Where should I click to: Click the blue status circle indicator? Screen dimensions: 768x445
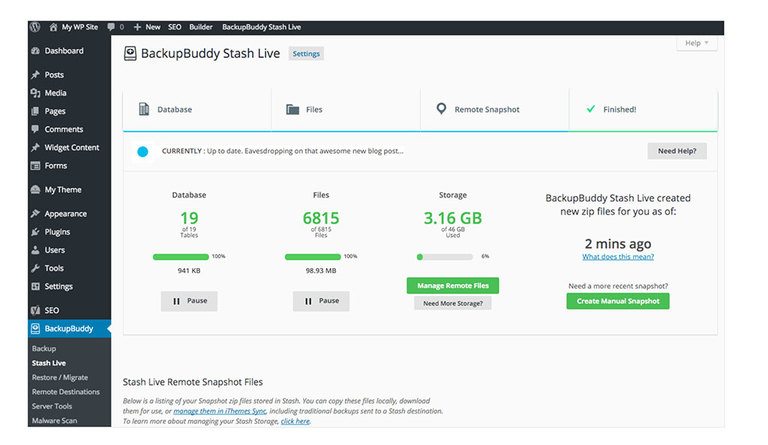coord(143,152)
